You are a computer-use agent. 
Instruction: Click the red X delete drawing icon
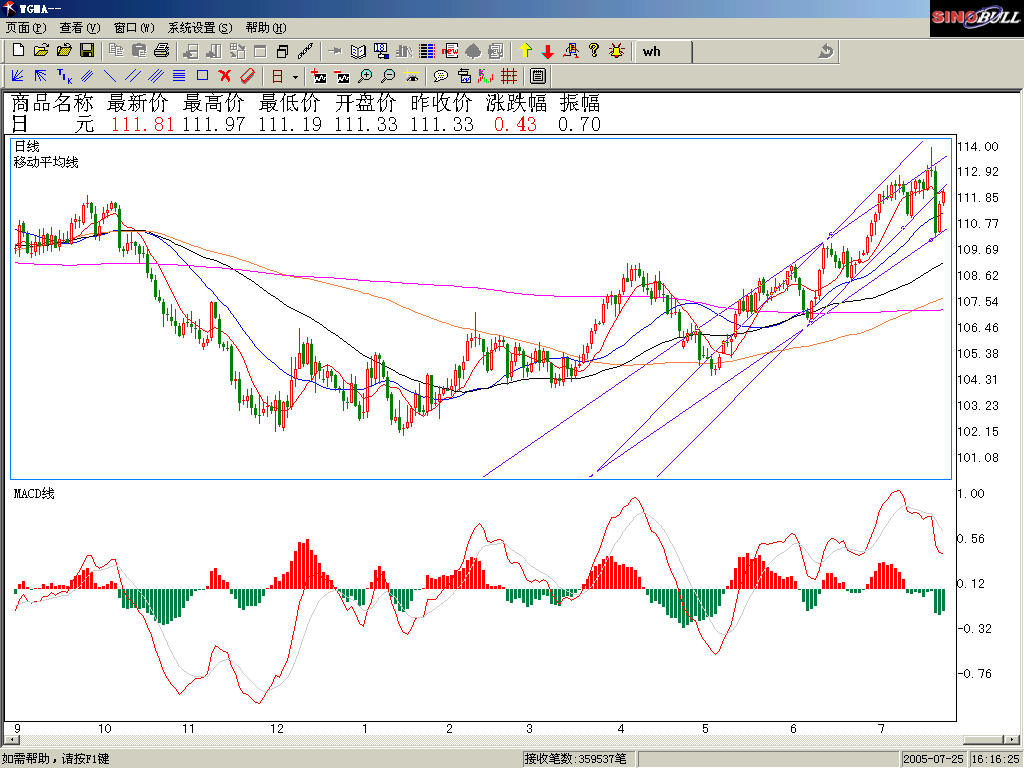[225, 76]
